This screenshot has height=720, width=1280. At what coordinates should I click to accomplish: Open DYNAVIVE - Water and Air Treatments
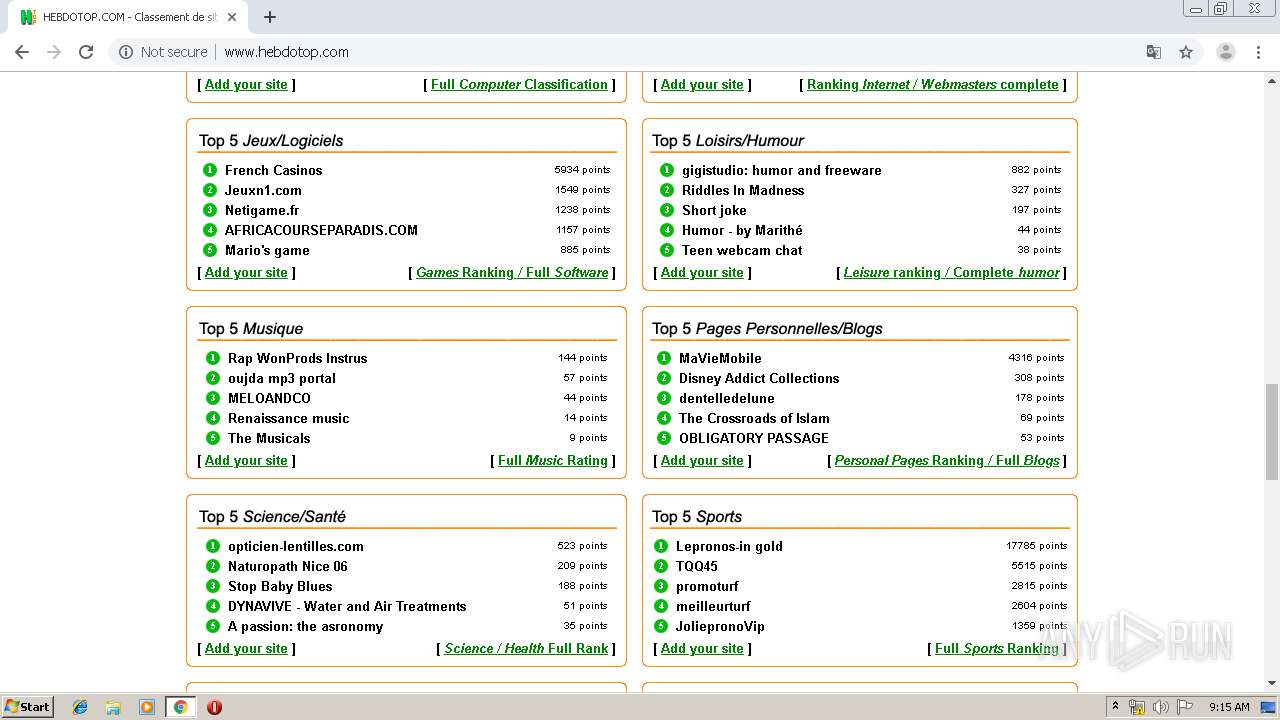[347, 606]
